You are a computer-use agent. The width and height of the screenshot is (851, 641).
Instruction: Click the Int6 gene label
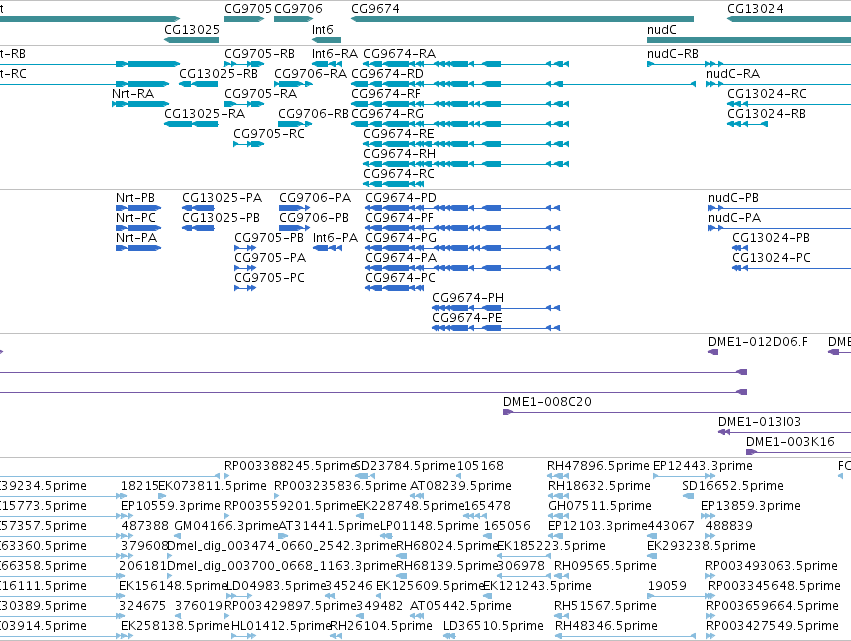pos(322,29)
